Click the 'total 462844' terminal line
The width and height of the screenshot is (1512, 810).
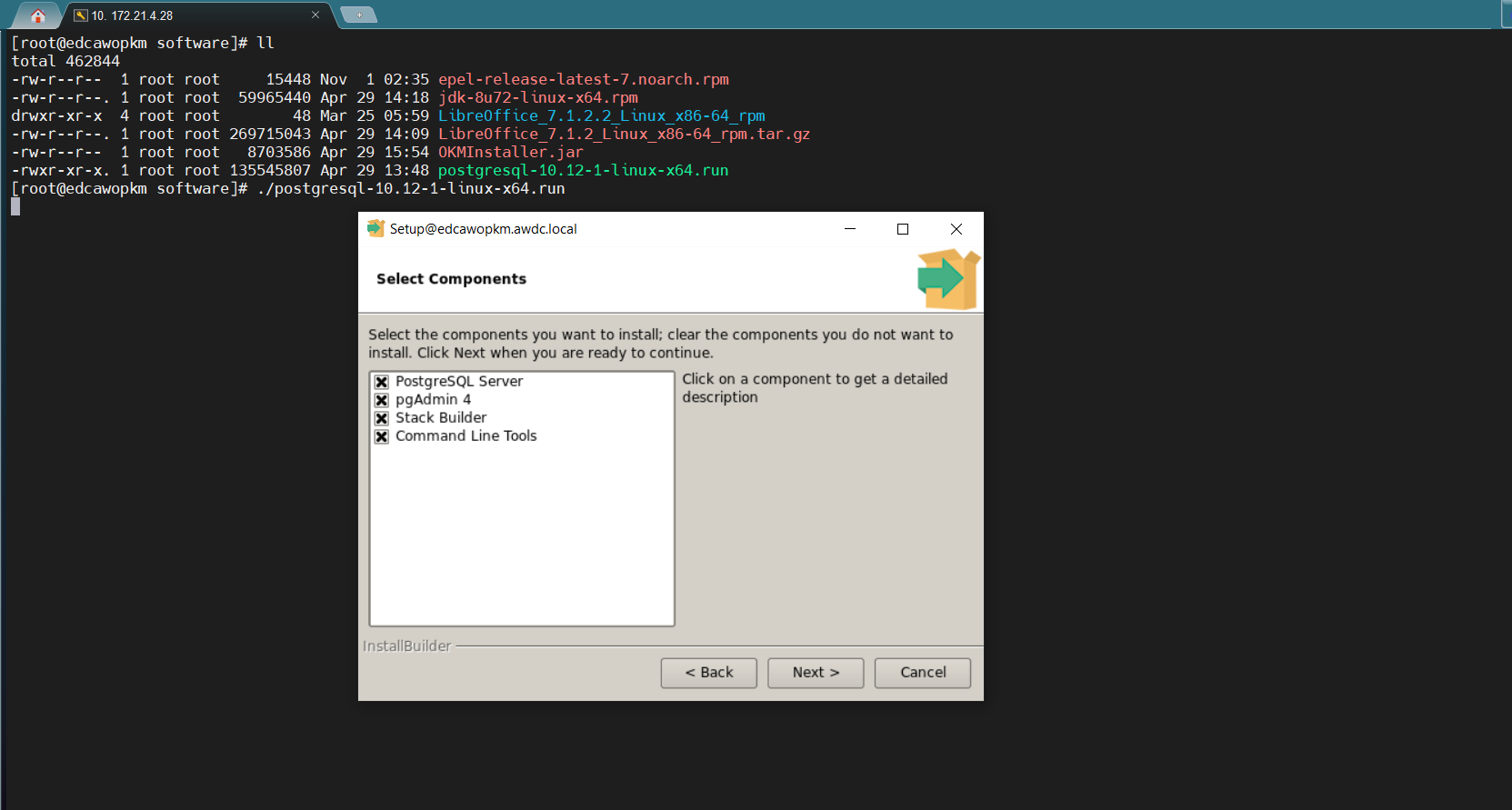coord(65,61)
